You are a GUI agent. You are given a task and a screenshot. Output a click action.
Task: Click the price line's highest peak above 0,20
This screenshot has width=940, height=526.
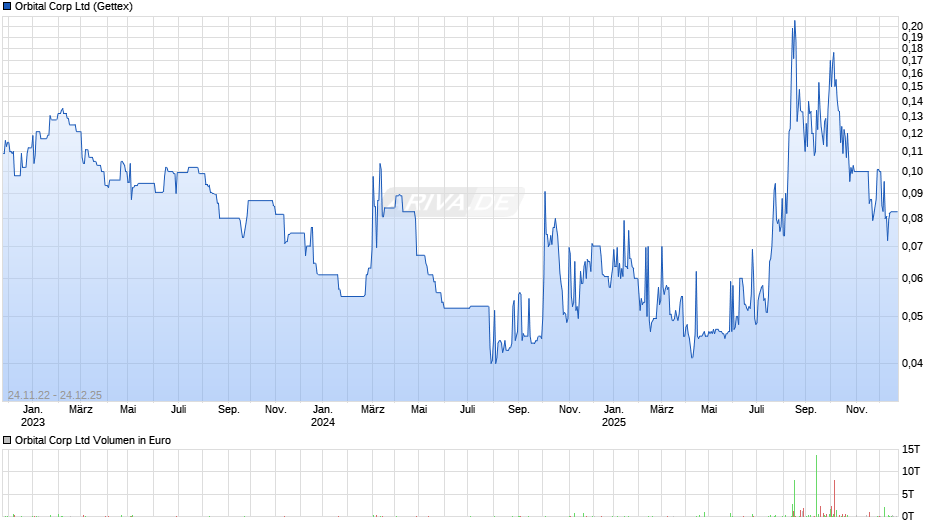[794, 22]
